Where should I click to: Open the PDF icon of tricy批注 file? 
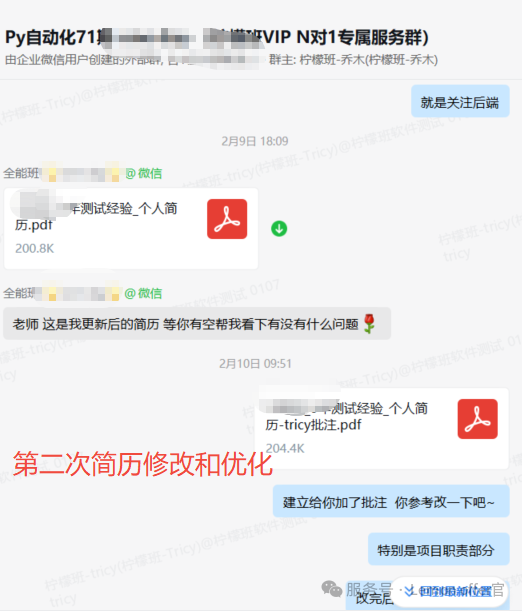[x=478, y=419]
